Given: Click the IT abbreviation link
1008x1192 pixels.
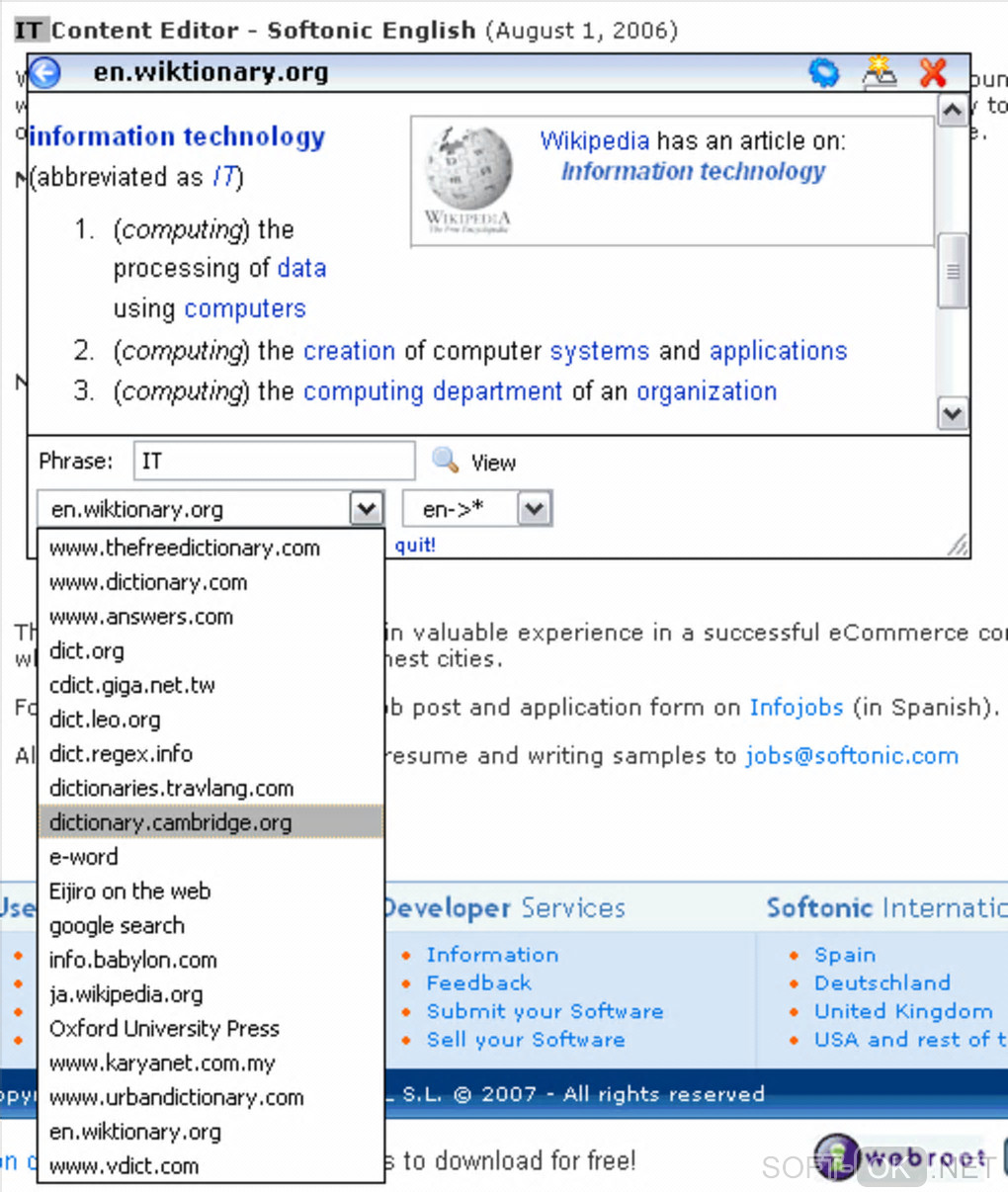Looking at the screenshot, I should 224,177.
